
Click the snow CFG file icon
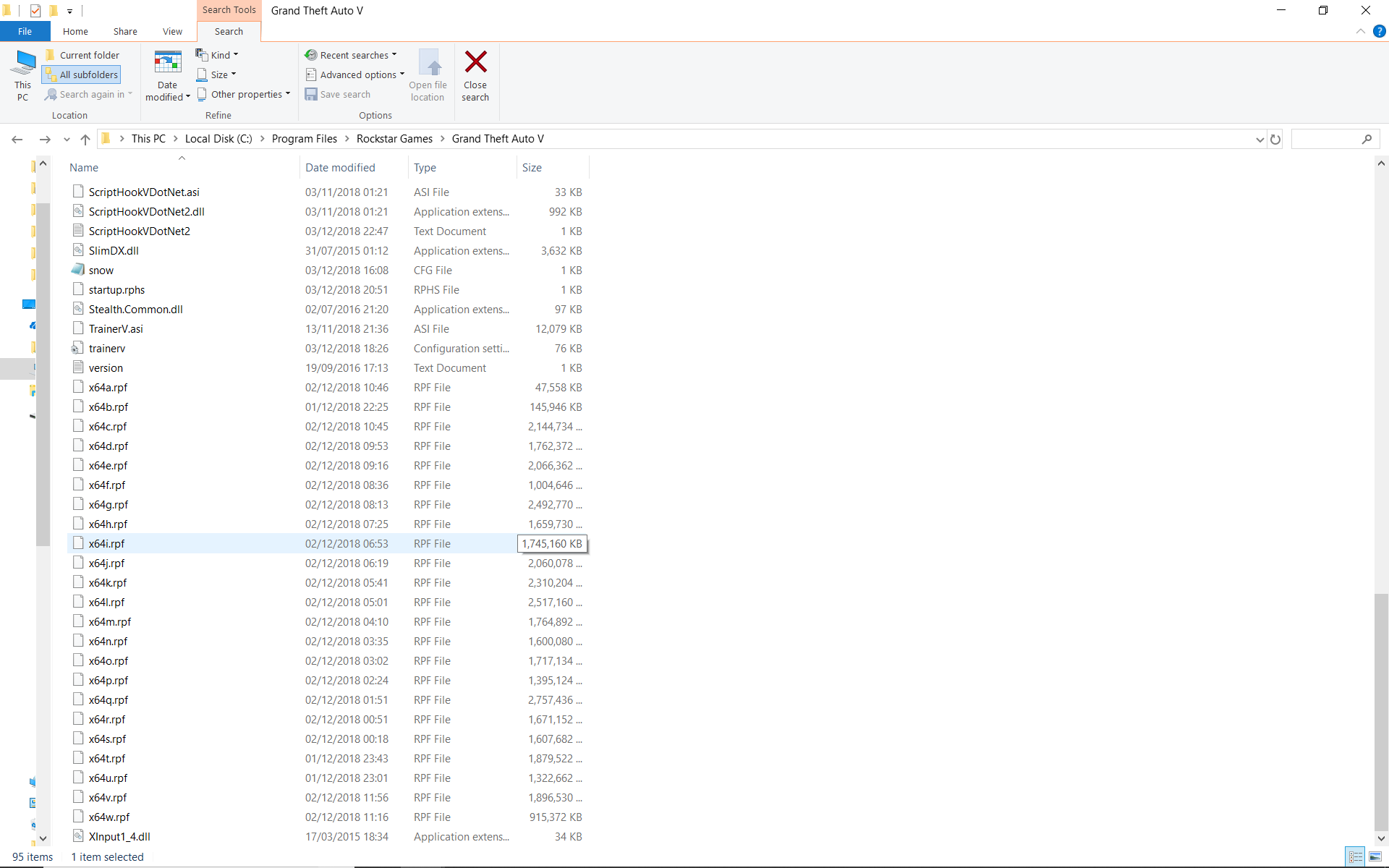tap(78, 270)
